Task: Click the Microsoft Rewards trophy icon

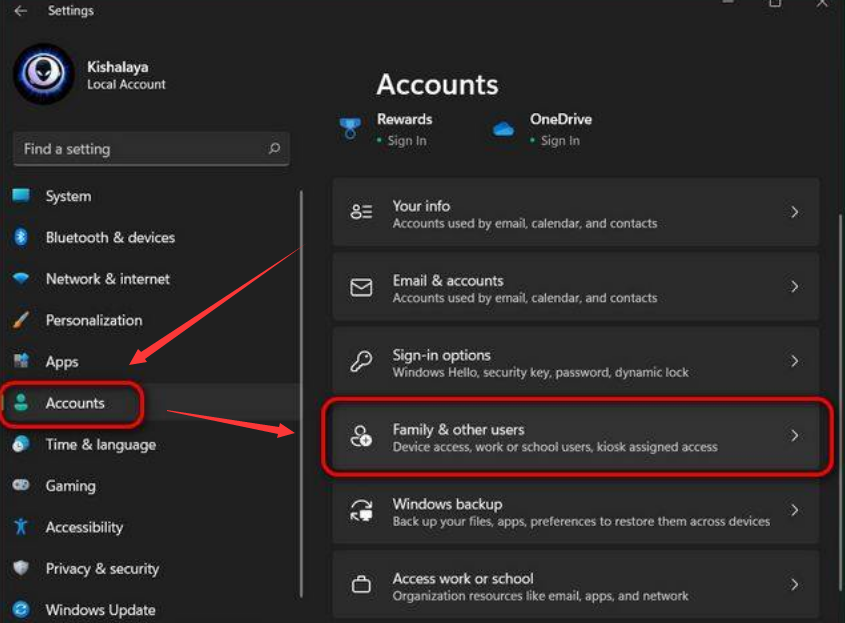Action: coord(350,127)
